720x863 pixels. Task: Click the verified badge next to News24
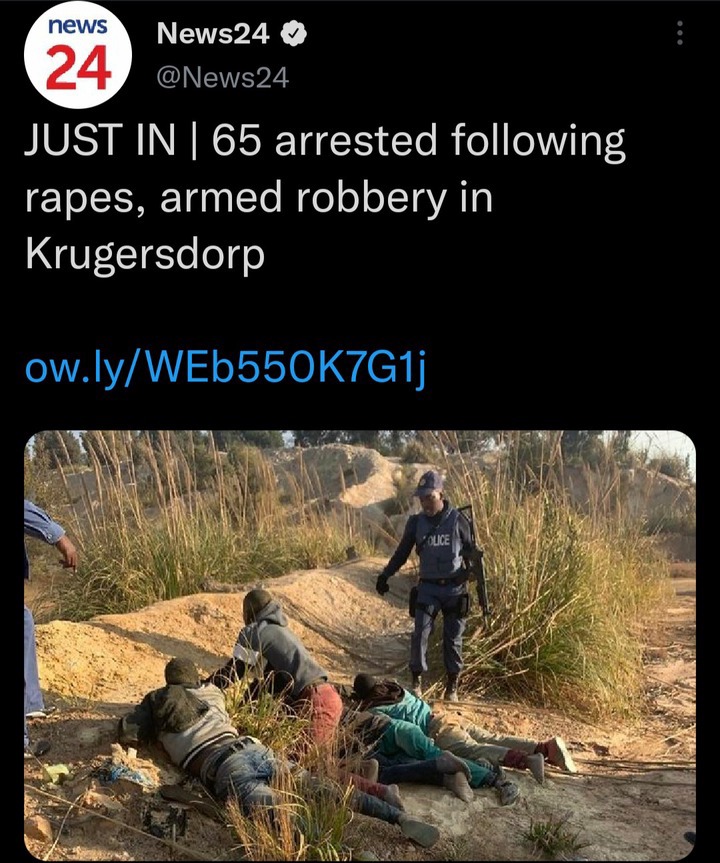(x=293, y=34)
